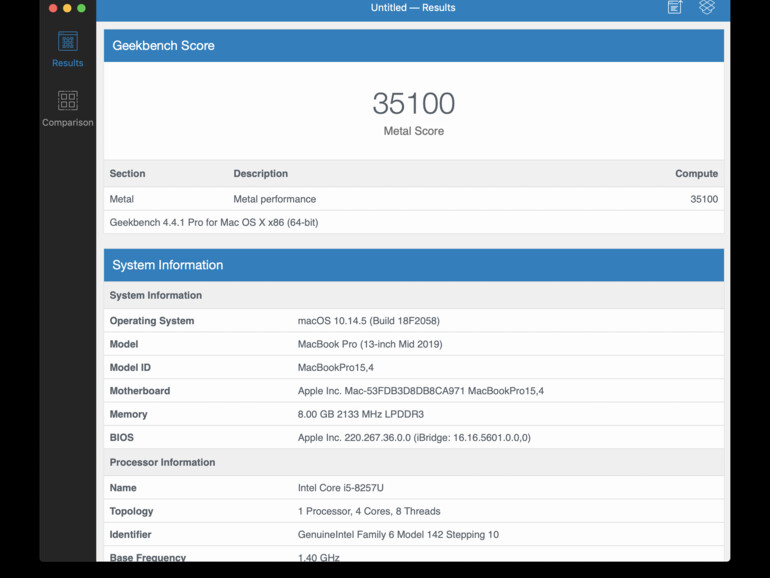
Task: Select the Comparison label in the sidebar
Action: point(68,122)
